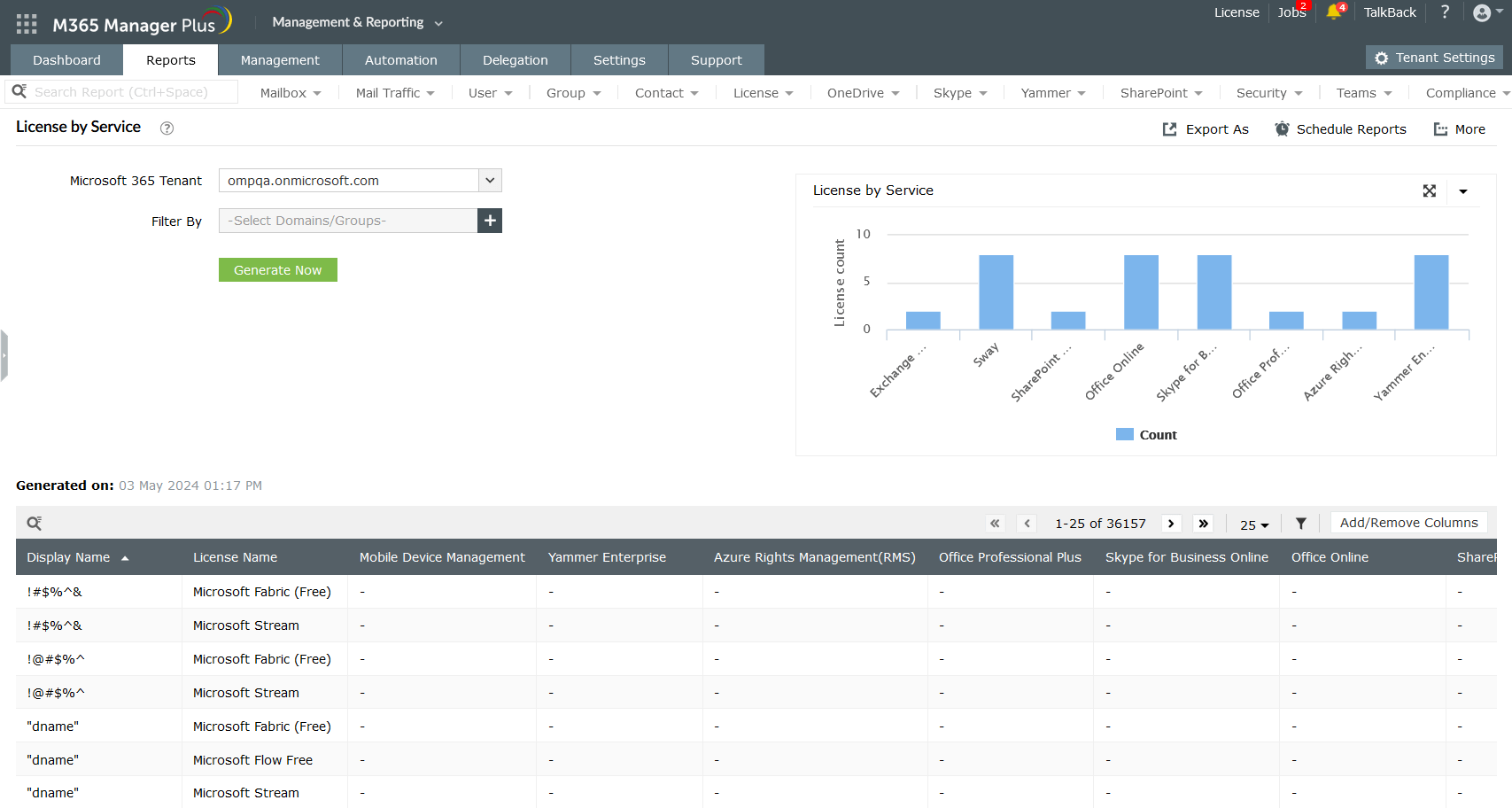Expand the Group report menu
Screen dimensions: 1512x808
574,93
